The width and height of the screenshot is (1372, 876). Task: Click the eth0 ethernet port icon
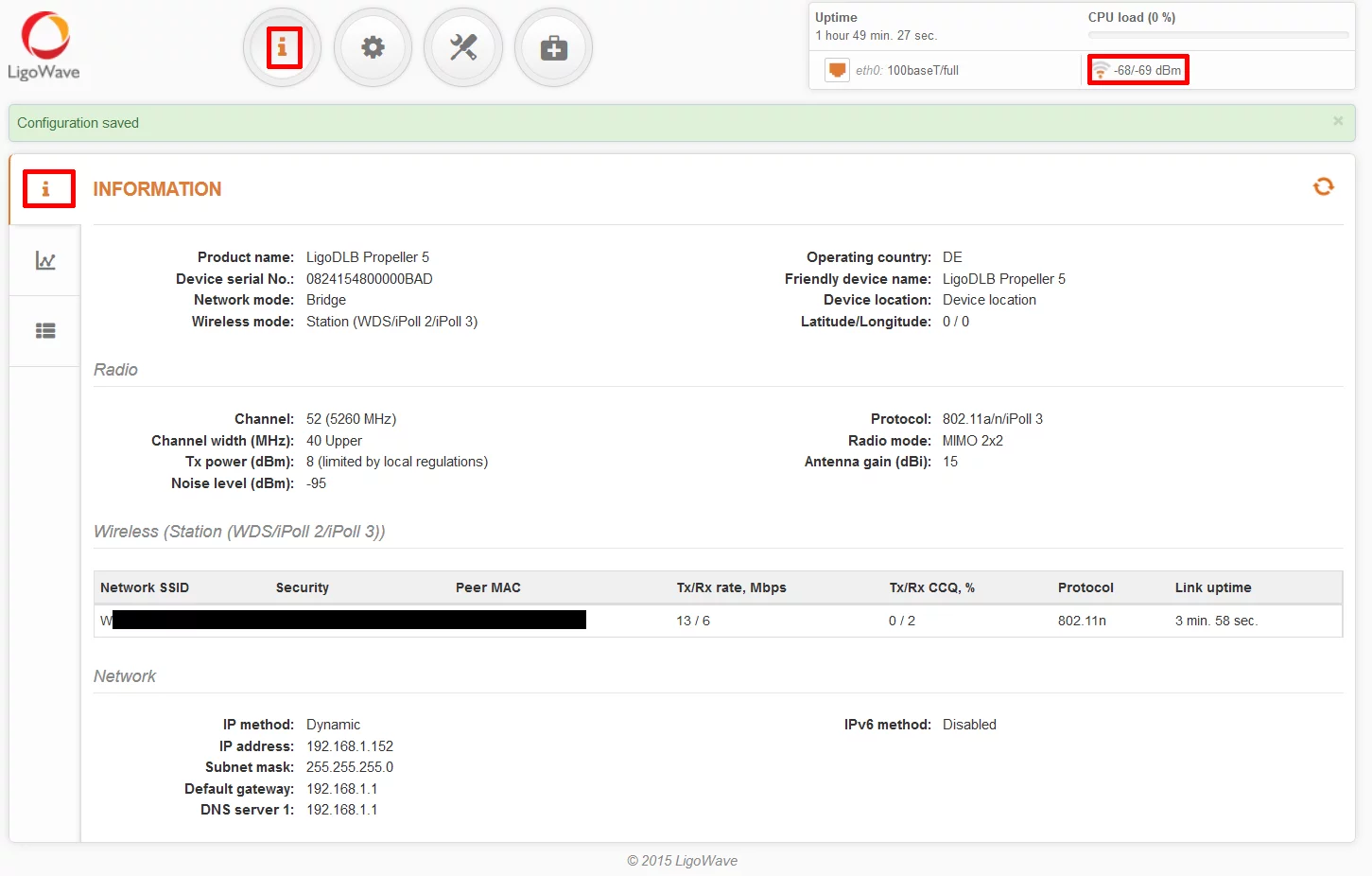(837, 70)
